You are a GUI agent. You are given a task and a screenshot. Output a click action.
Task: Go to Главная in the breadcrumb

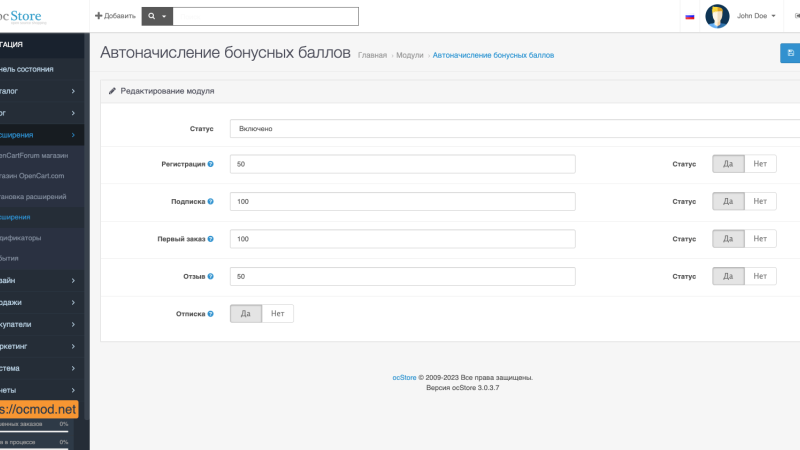(372, 55)
